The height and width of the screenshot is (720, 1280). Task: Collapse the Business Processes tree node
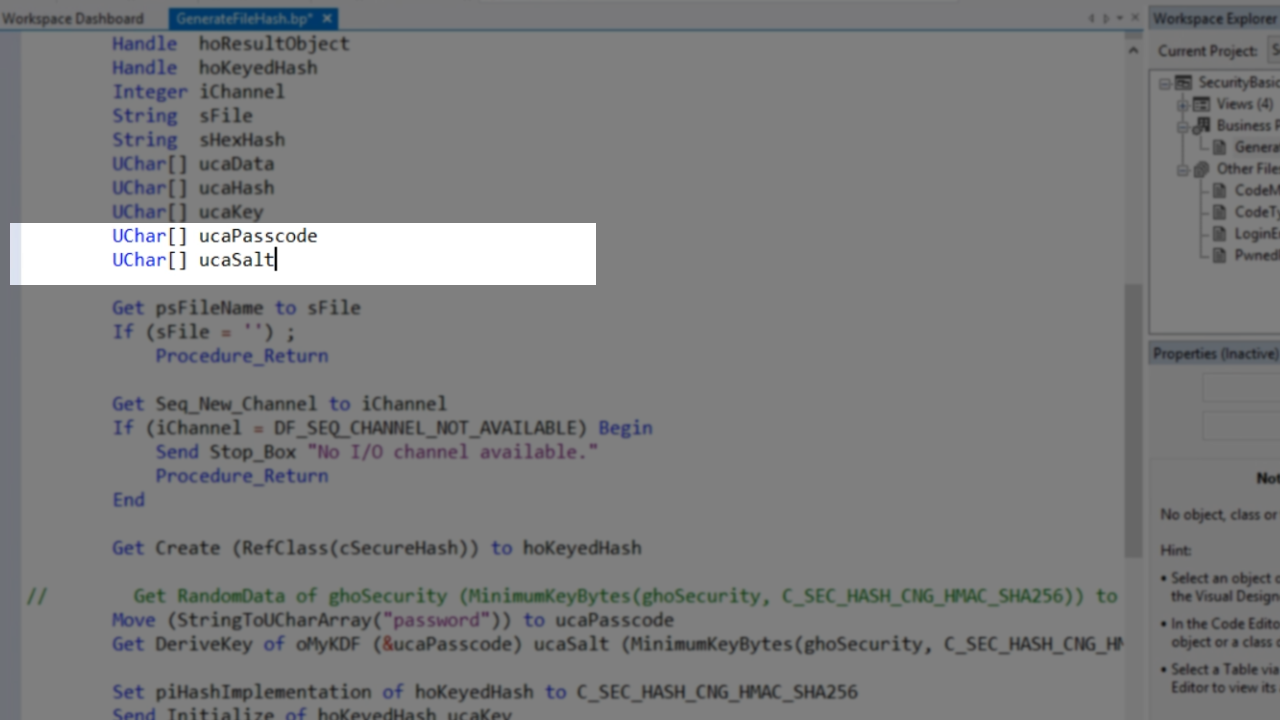(x=1182, y=126)
